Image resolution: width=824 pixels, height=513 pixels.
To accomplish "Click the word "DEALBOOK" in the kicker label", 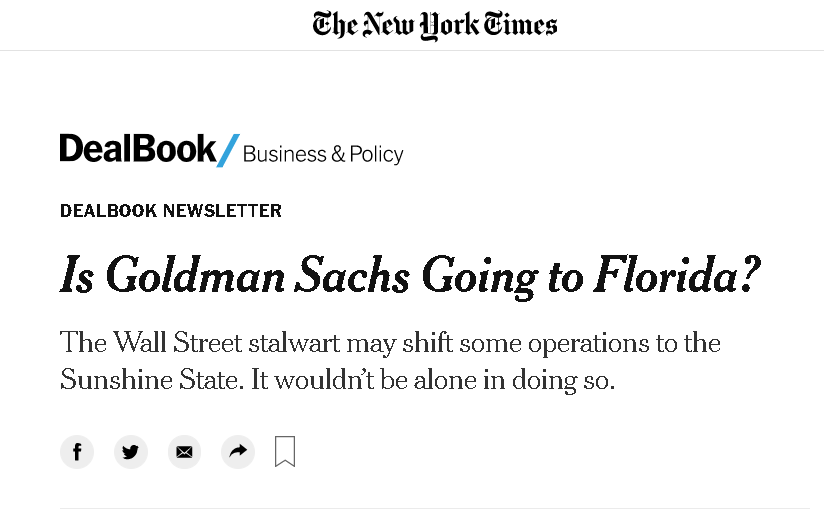I will [109, 211].
